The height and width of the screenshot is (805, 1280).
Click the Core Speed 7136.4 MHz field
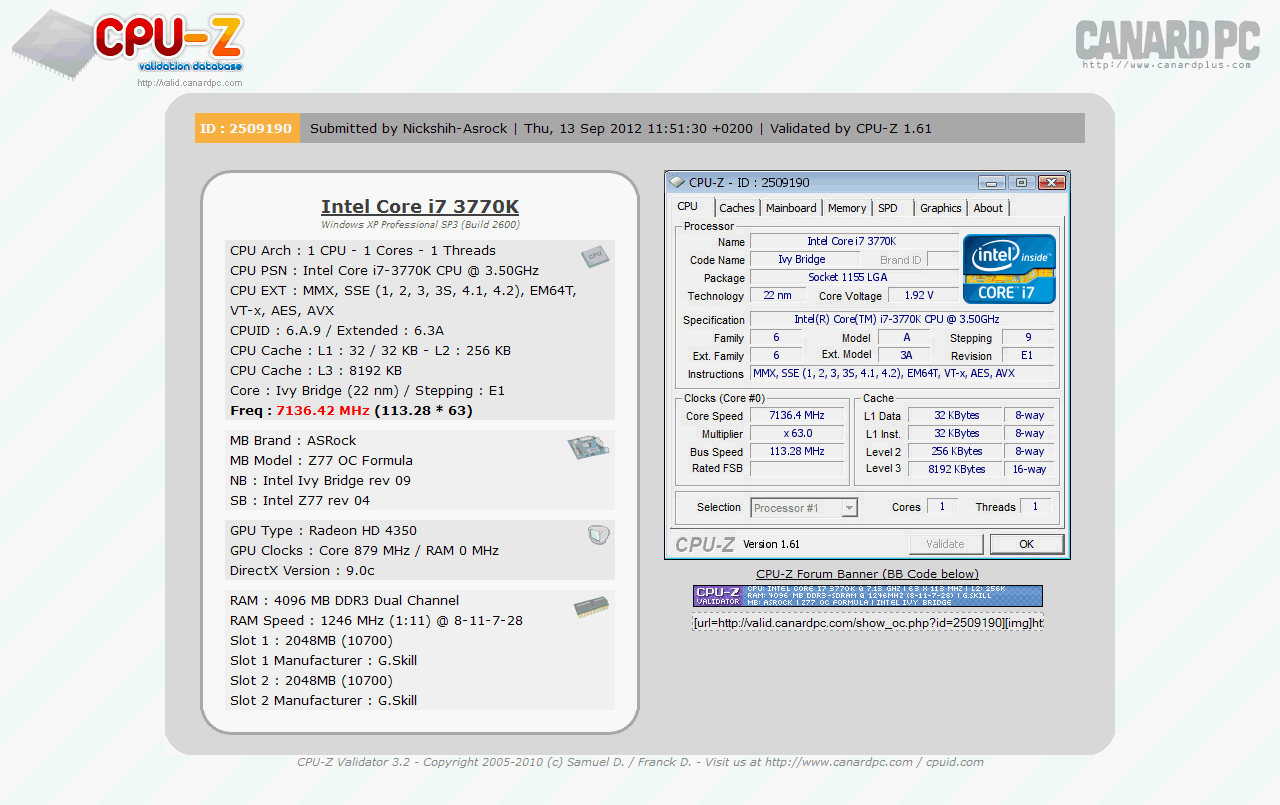coord(796,416)
